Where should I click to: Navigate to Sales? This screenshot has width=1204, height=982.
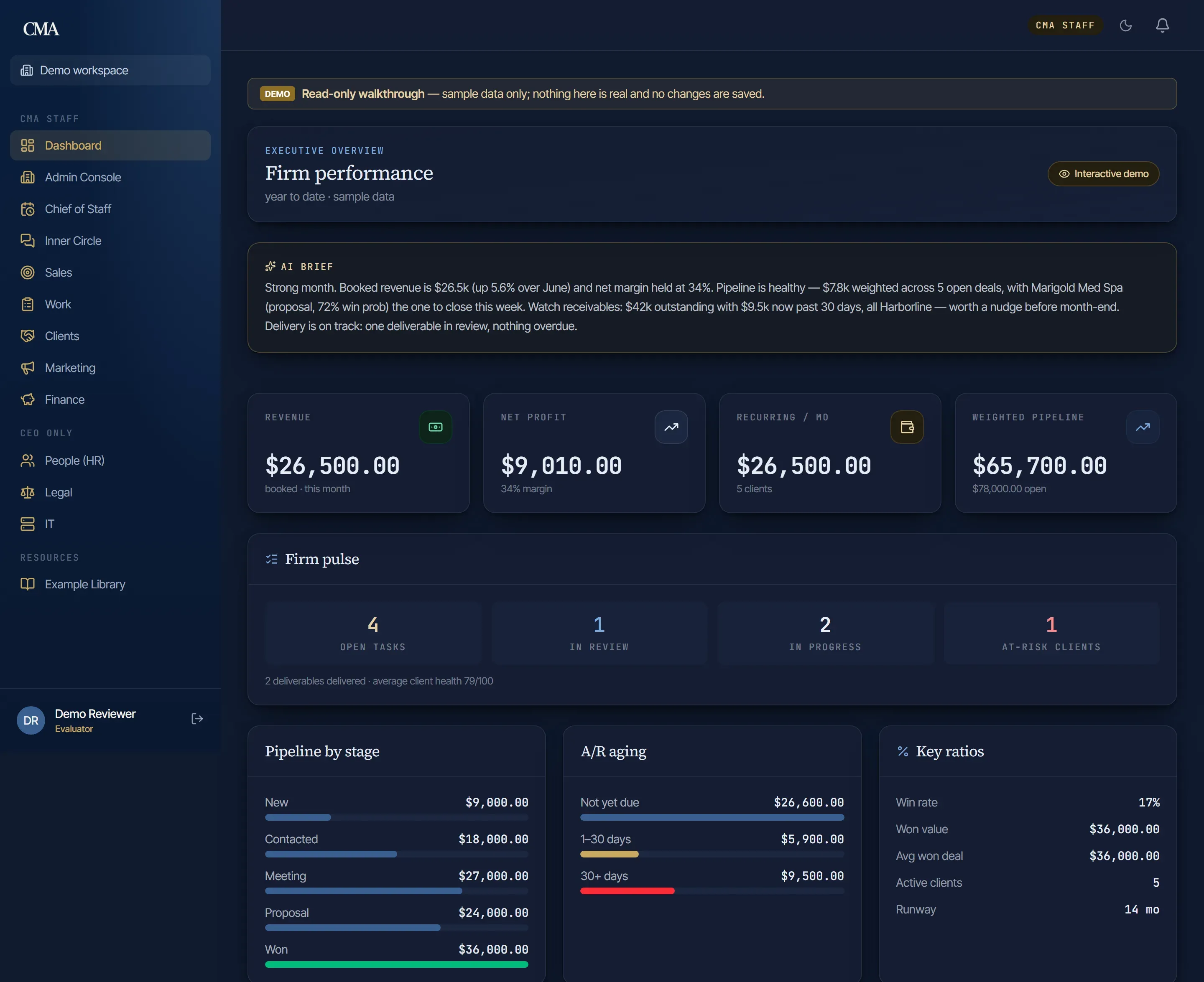110,272
